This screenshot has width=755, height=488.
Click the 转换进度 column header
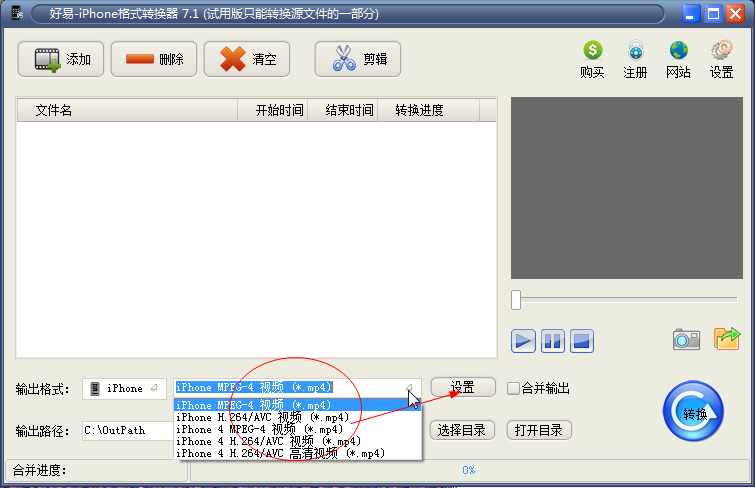tap(429, 110)
